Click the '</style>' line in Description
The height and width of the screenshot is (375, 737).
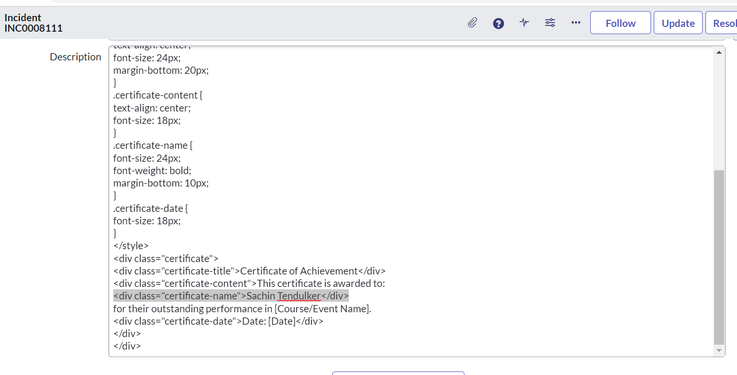pyautogui.click(x=131, y=246)
